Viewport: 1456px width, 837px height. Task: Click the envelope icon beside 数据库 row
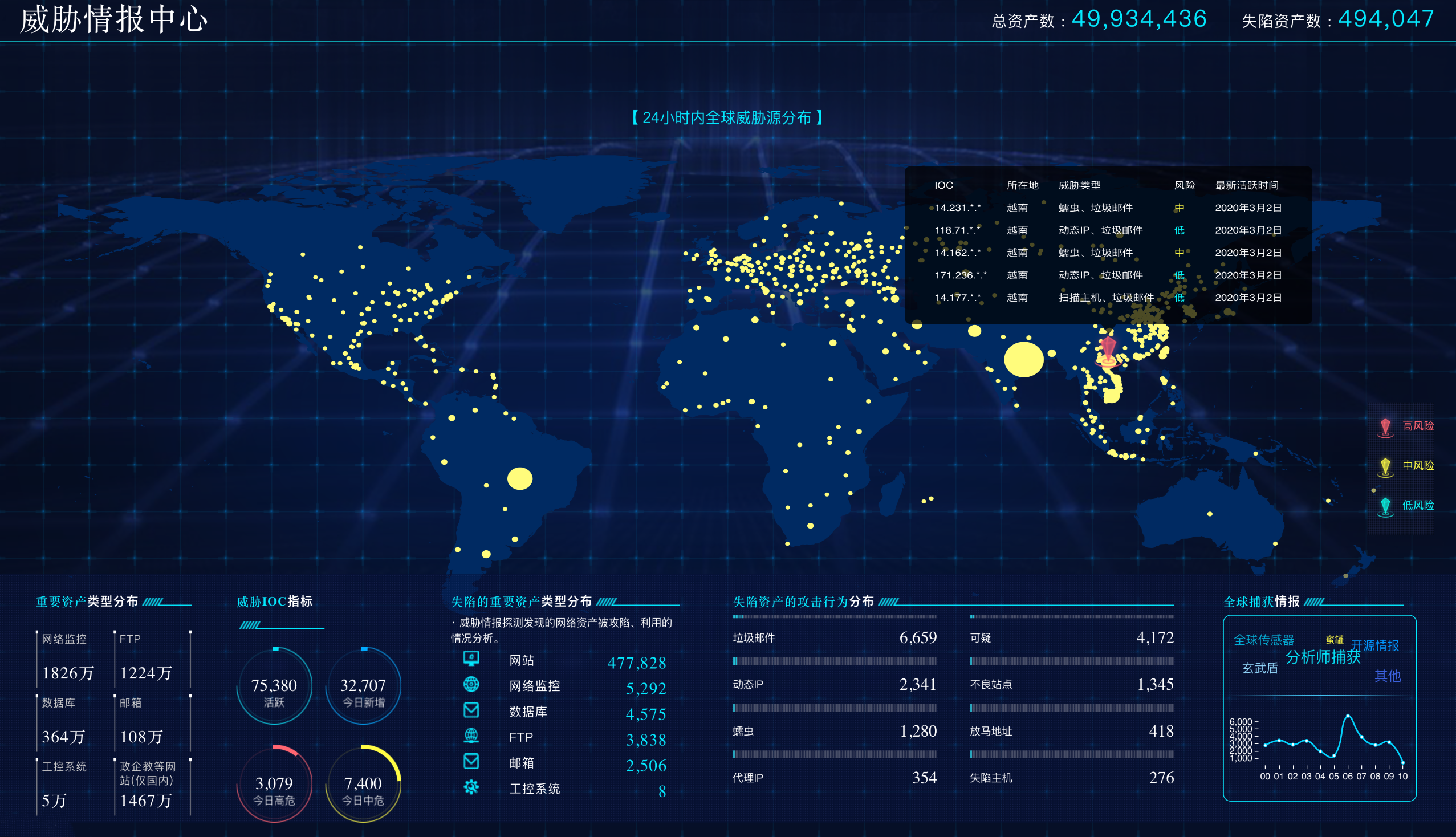point(471,710)
